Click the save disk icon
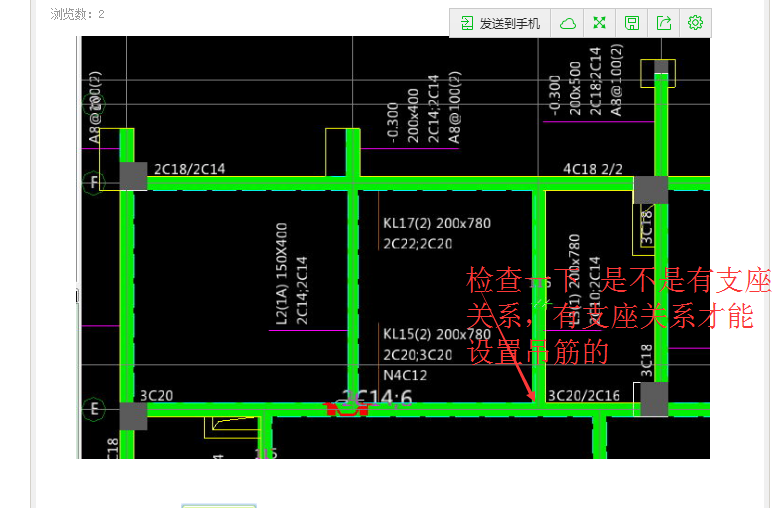The width and height of the screenshot is (781, 508). tap(632, 23)
